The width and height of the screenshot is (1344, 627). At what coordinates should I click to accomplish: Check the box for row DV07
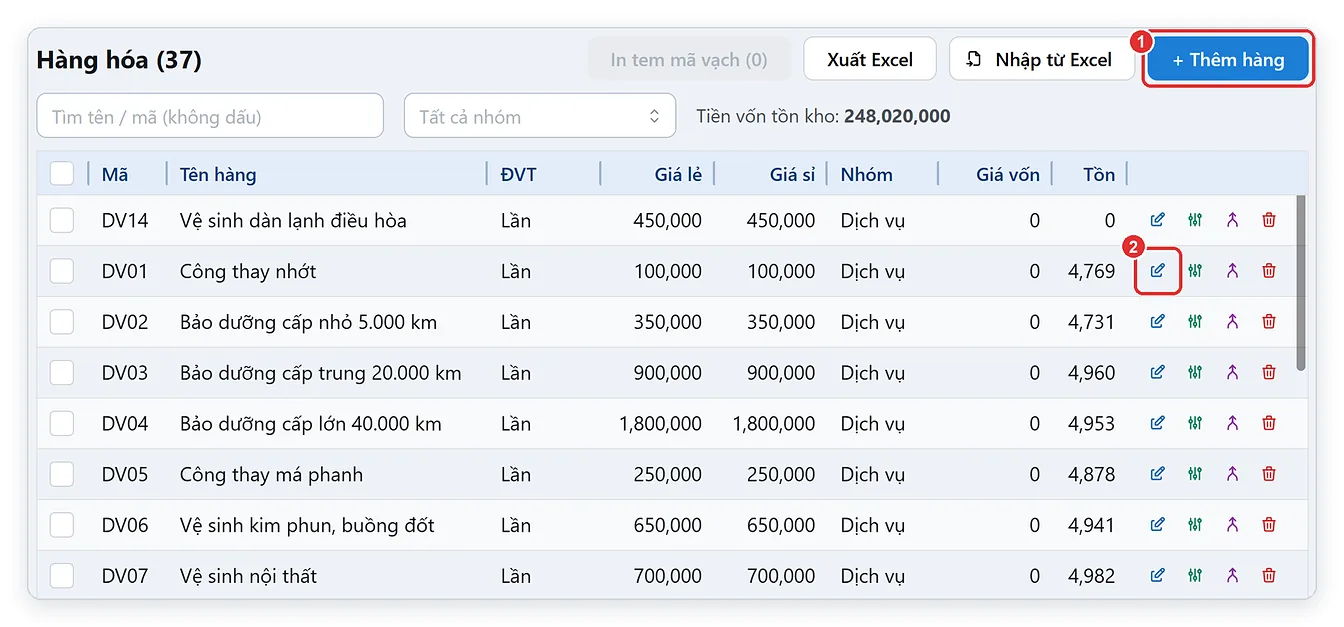[62, 576]
